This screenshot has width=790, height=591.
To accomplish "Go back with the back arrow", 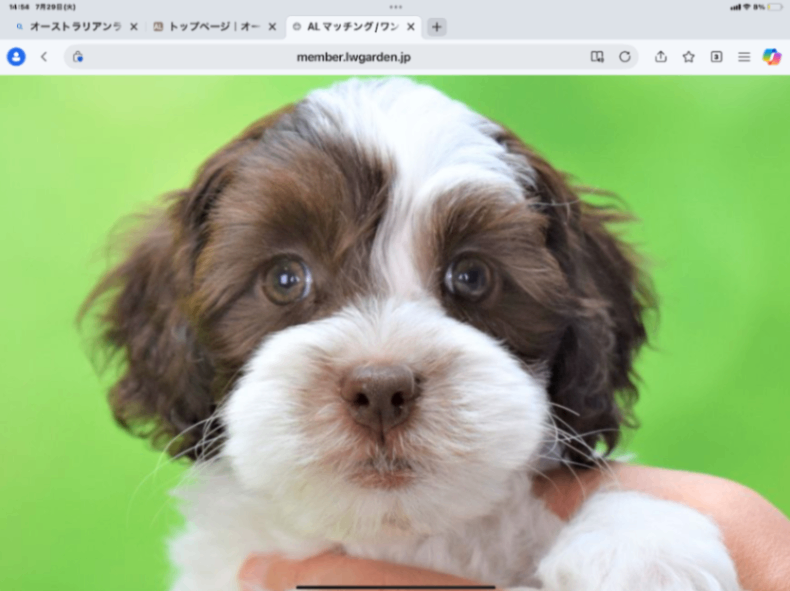I will (x=44, y=56).
